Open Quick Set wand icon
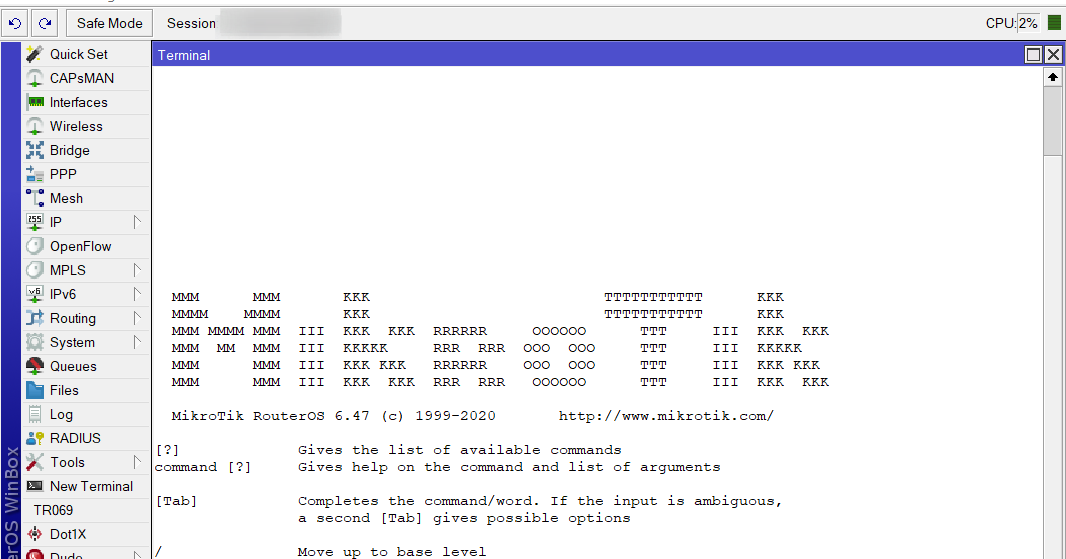 (35, 54)
